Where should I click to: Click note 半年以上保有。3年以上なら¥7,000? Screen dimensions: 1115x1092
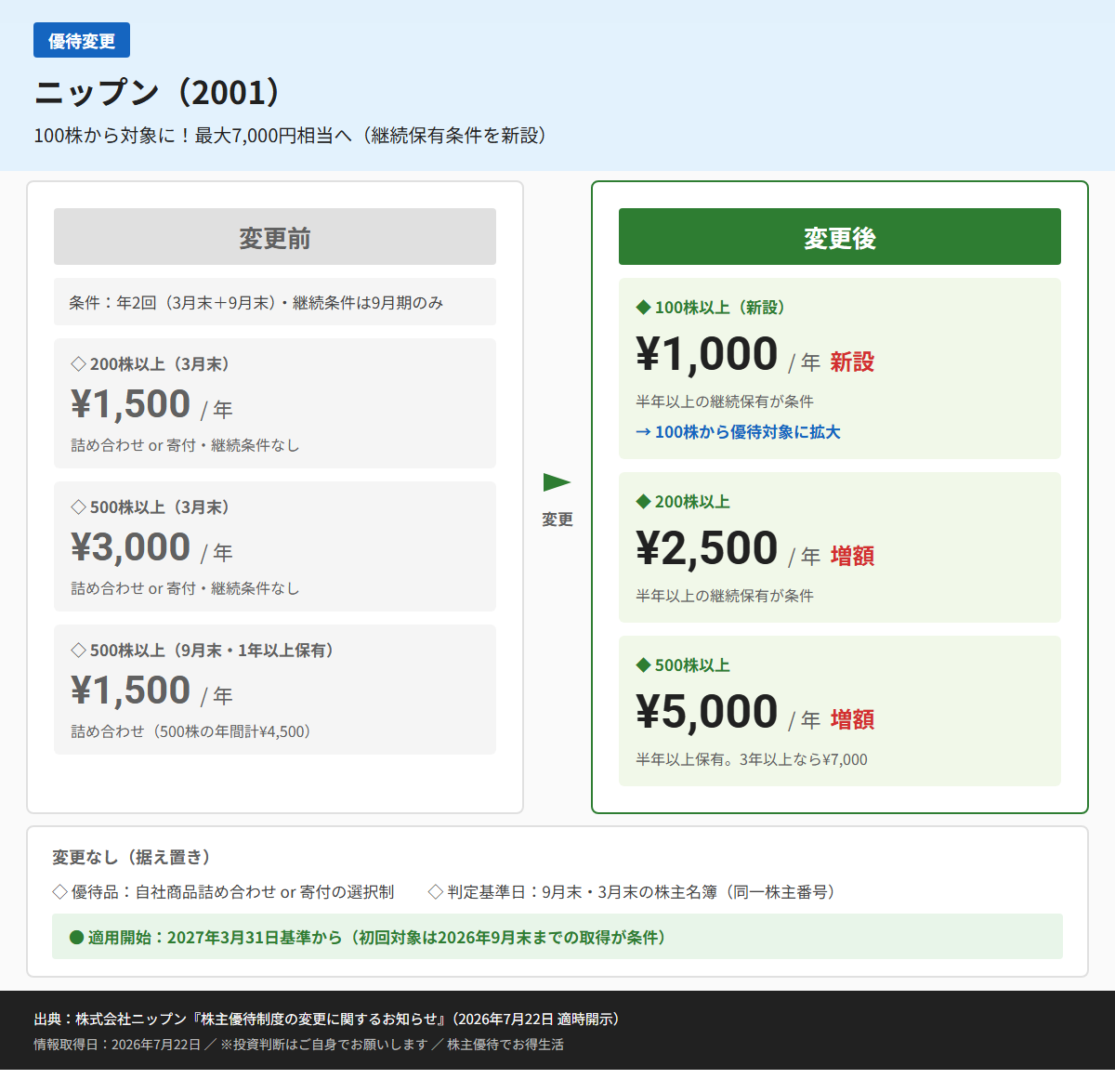752,759
